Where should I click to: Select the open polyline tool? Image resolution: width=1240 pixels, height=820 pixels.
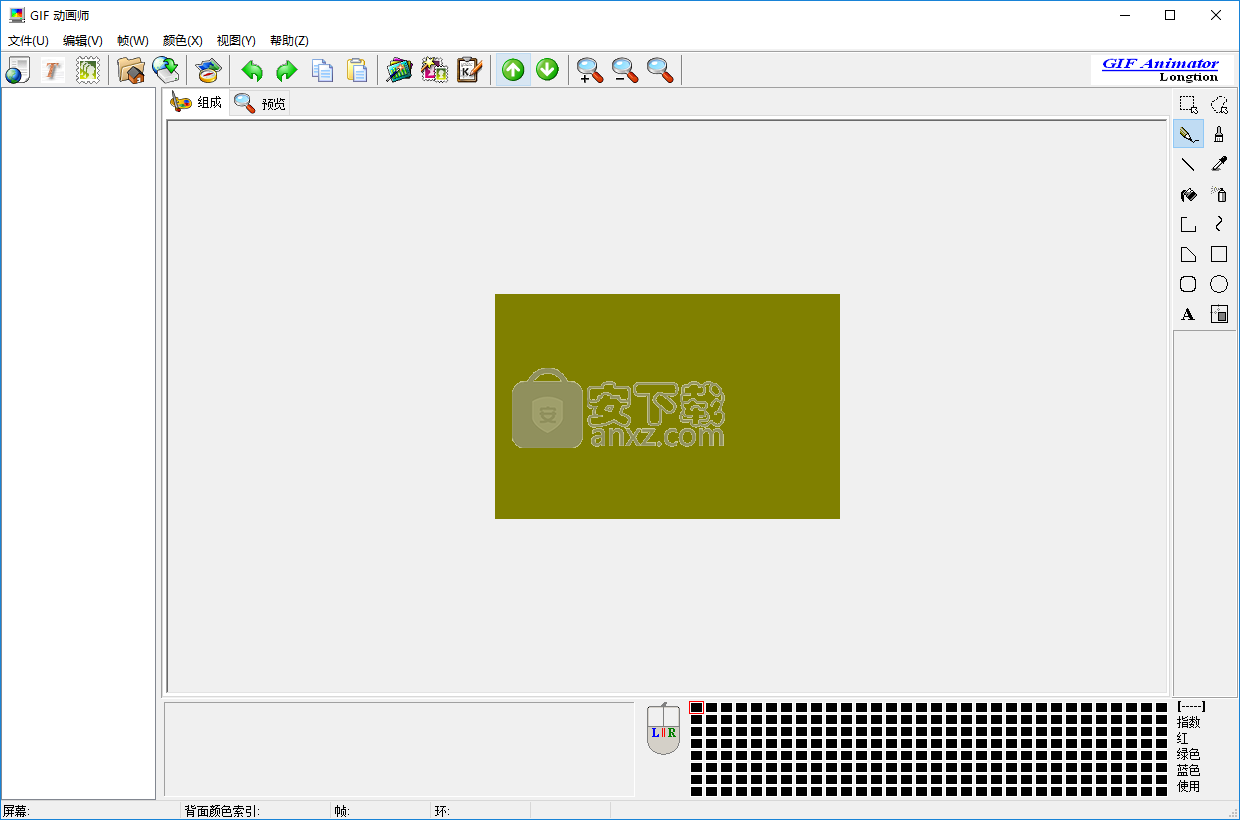[x=1188, y=224]
